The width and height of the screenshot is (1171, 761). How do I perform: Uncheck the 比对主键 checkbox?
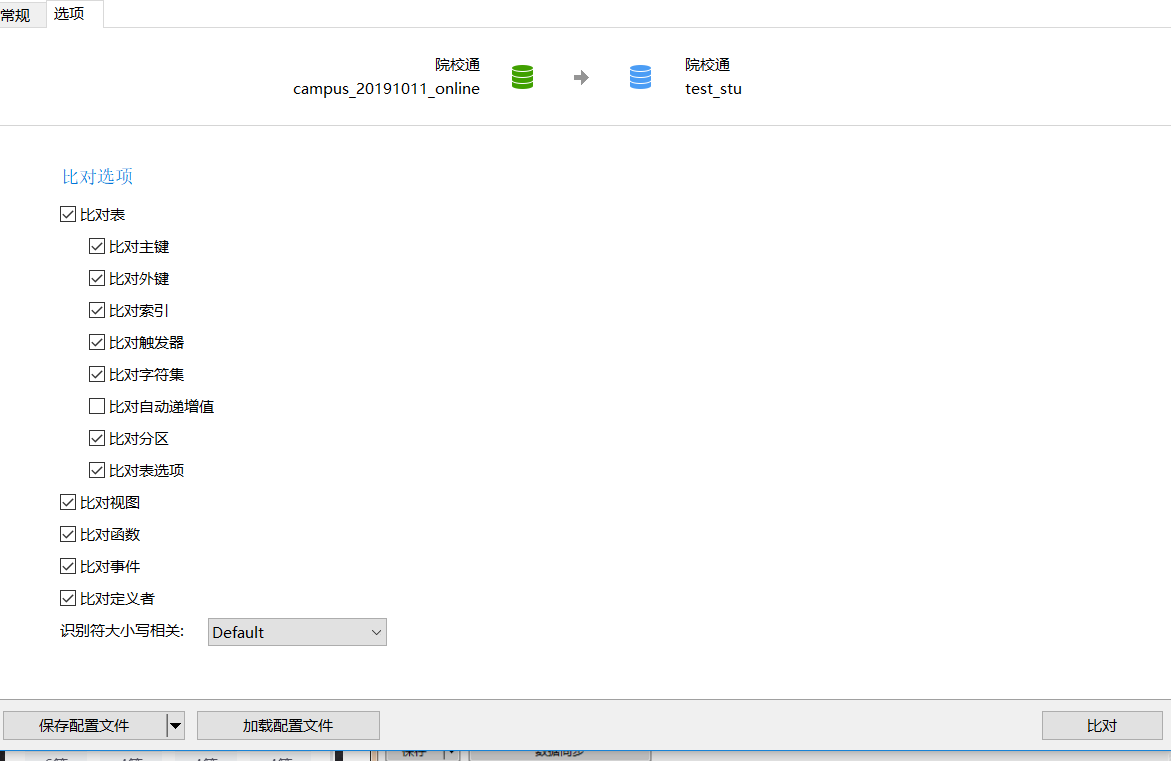click(x=97, y=246)
